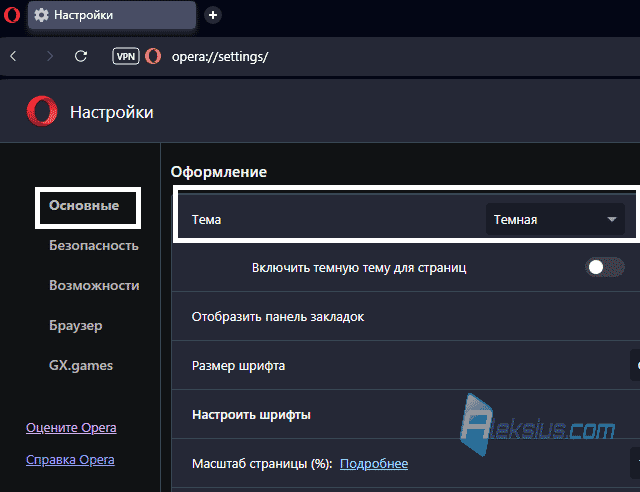
Task: Go forward with the forward arrow
Action: [49, 56]
